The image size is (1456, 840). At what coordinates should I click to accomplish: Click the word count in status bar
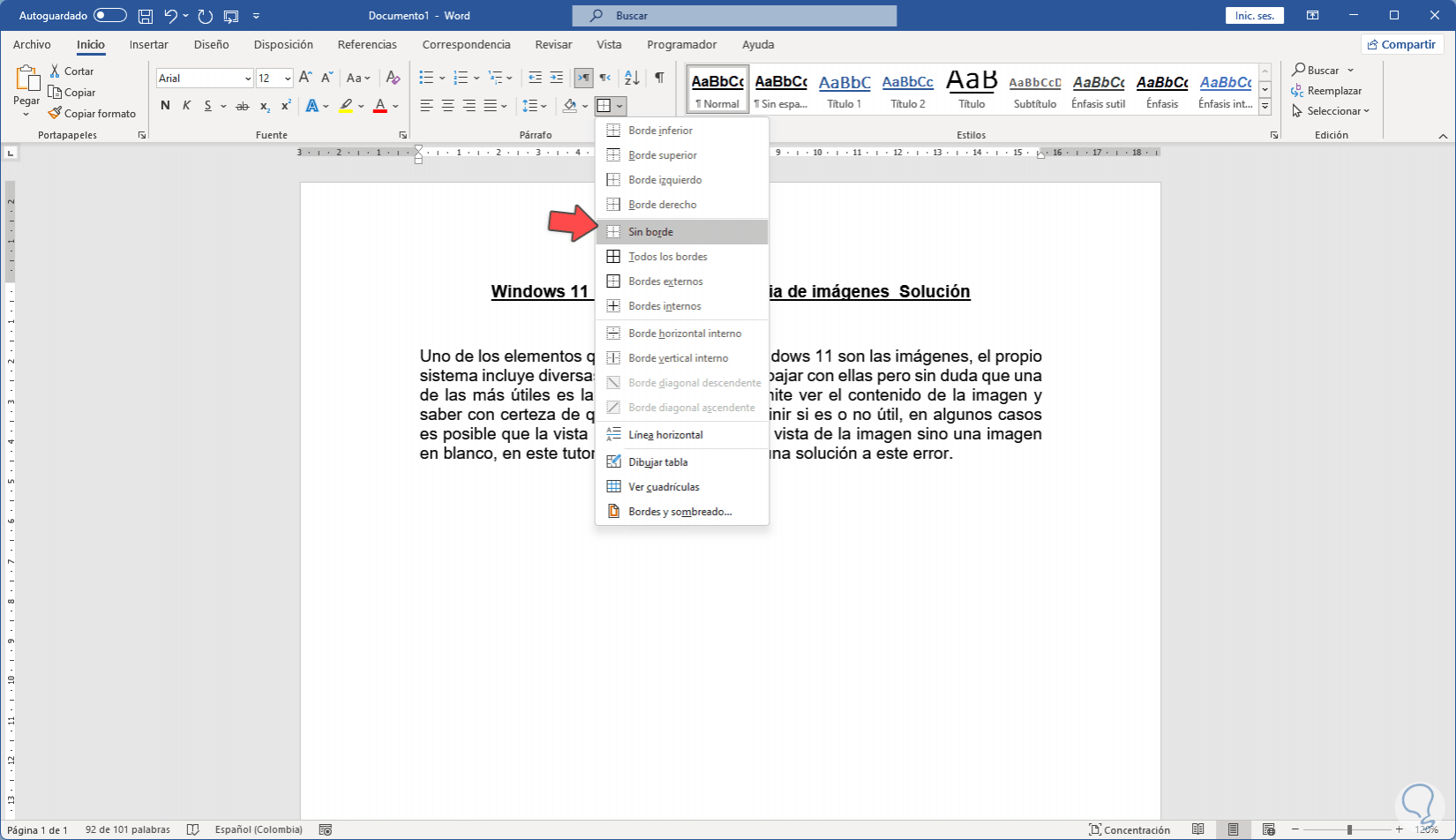[x=128, y=829]
